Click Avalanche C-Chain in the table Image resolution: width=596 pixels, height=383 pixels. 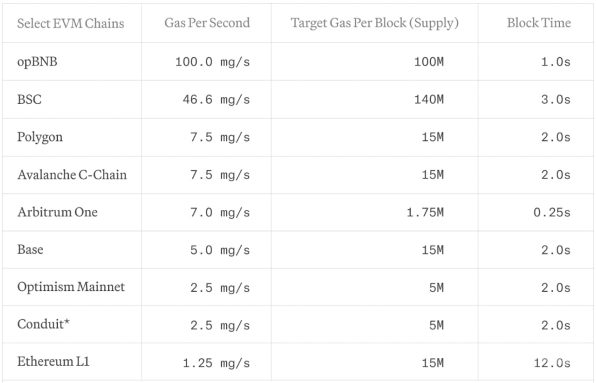72,175
